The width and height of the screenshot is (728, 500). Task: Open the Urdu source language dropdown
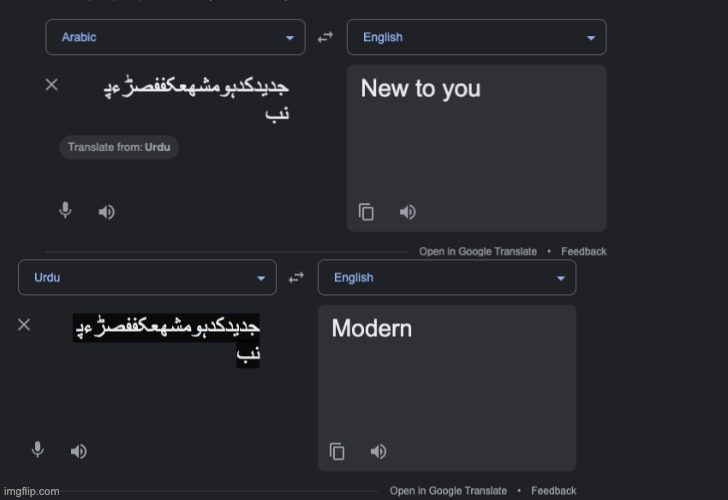(x=147, y=278)
